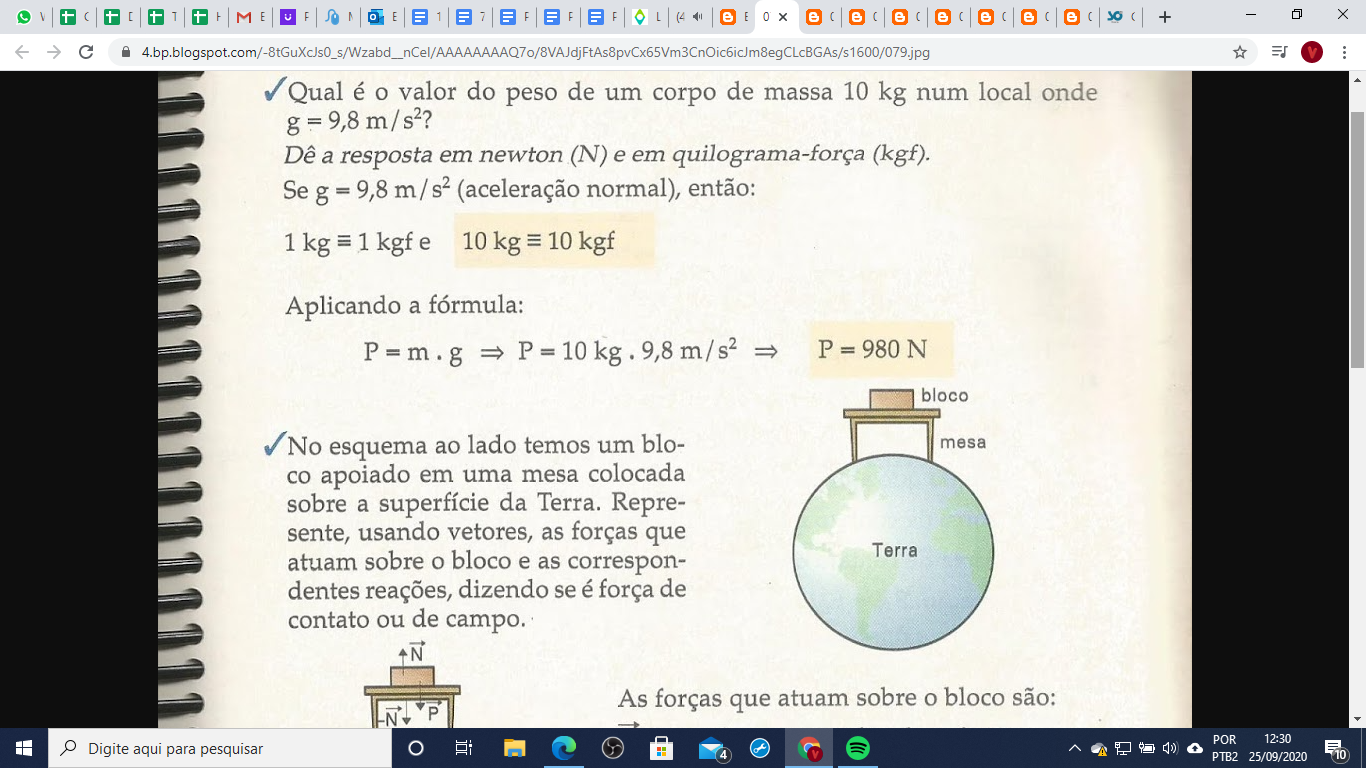Expand the hidden system tray icons
1366x768 pixels.
coord(1075,748)
